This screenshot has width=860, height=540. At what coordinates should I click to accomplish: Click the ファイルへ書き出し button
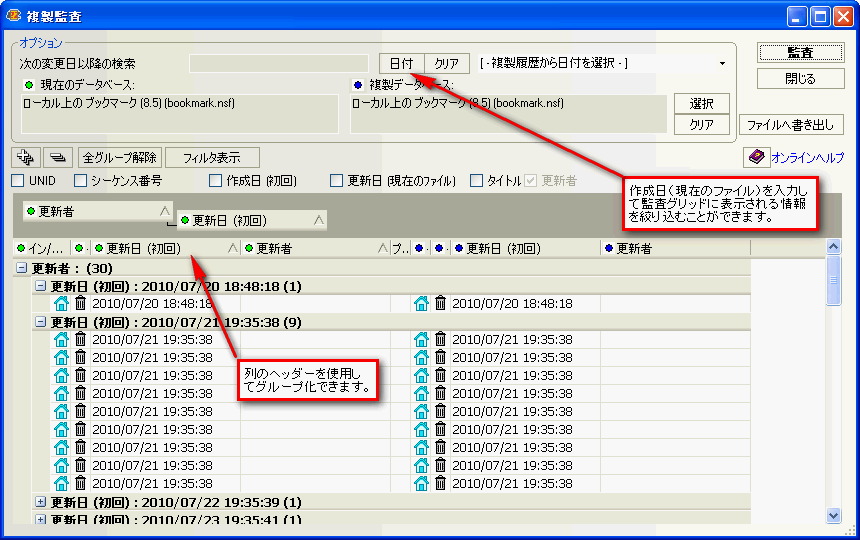coord(791,125)
